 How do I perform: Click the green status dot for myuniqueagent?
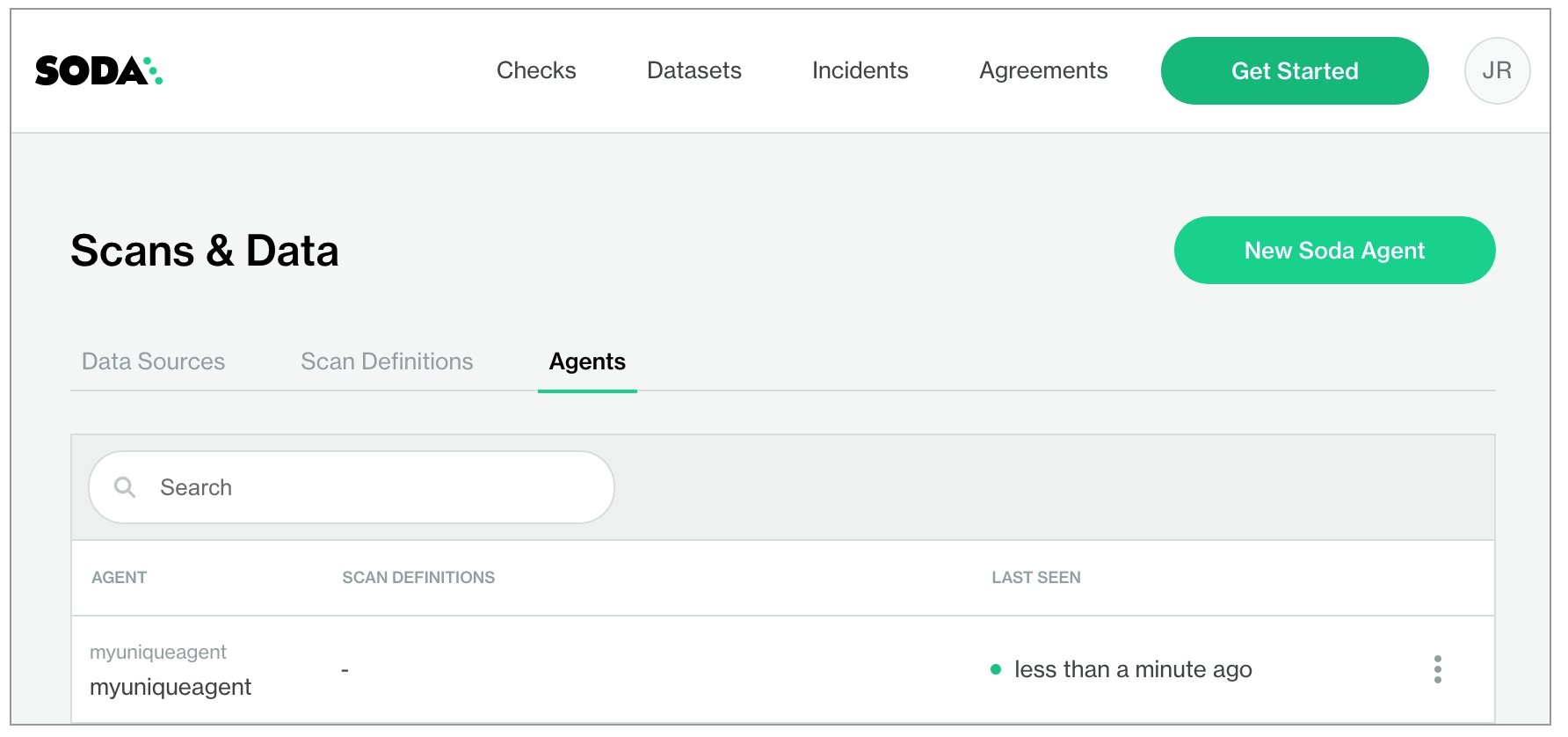(x=996, y=669)
